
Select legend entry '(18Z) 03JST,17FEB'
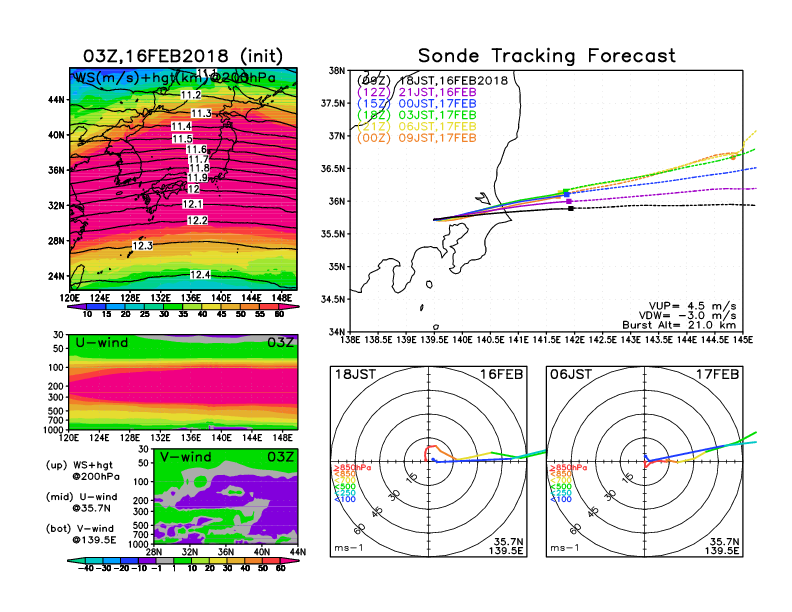417,115
